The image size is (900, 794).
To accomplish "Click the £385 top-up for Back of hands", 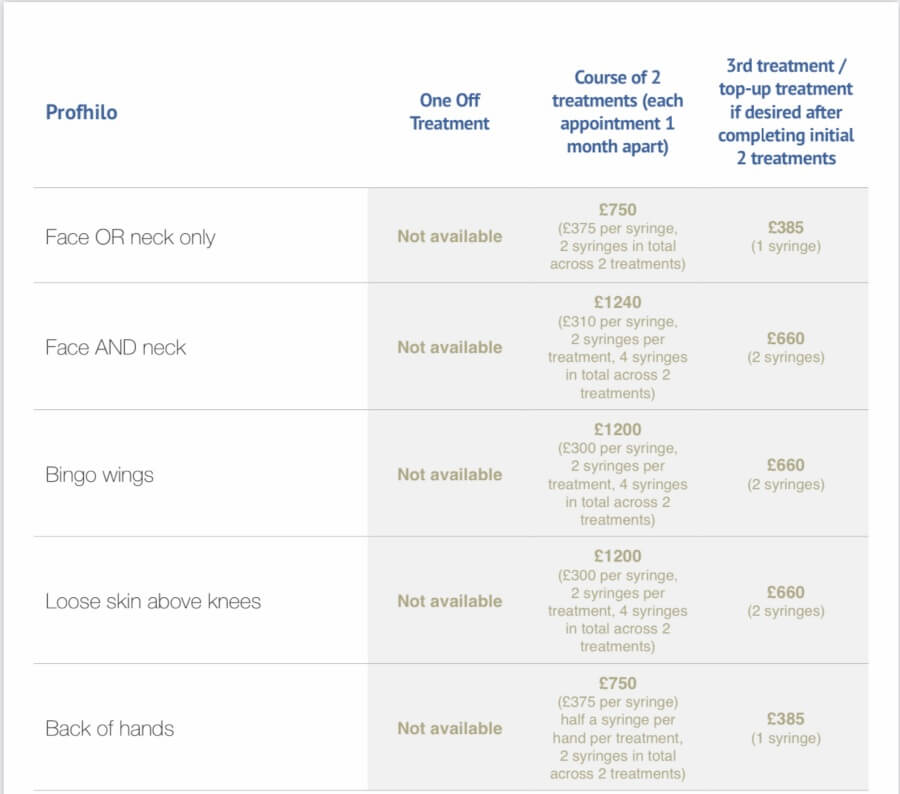I will click(786, 719).
